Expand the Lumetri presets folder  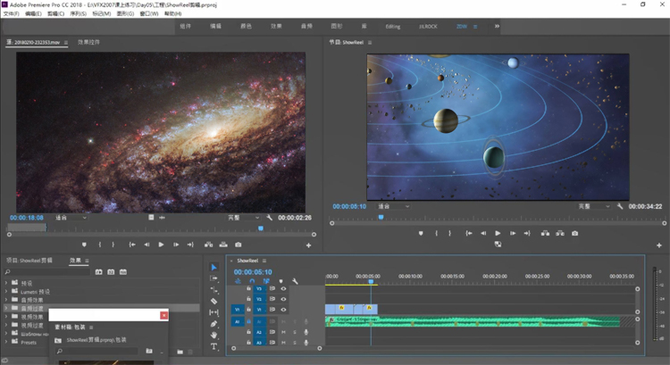6,291
